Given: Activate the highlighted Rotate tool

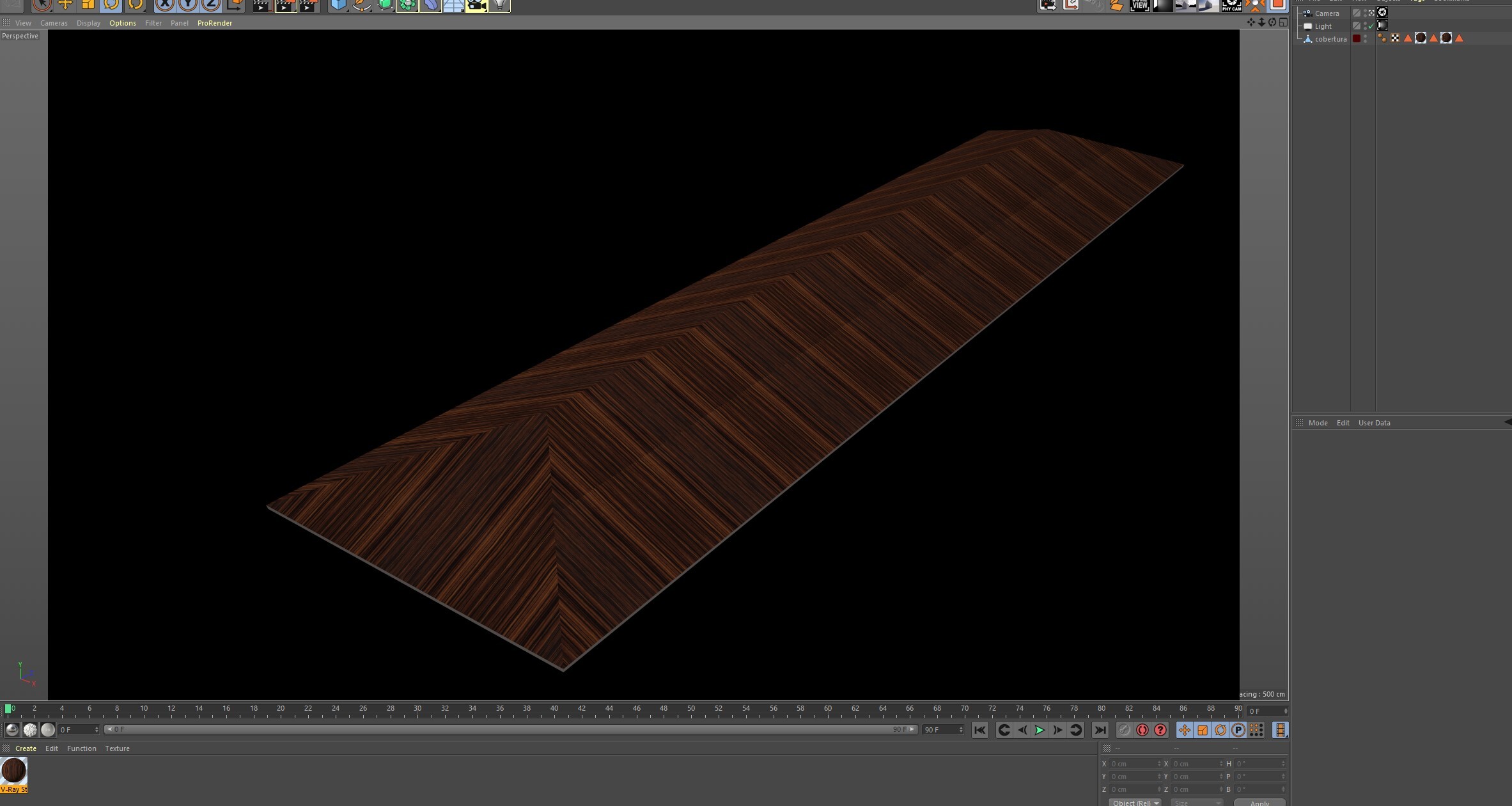Looking at the screenshot, I should 111,5.
